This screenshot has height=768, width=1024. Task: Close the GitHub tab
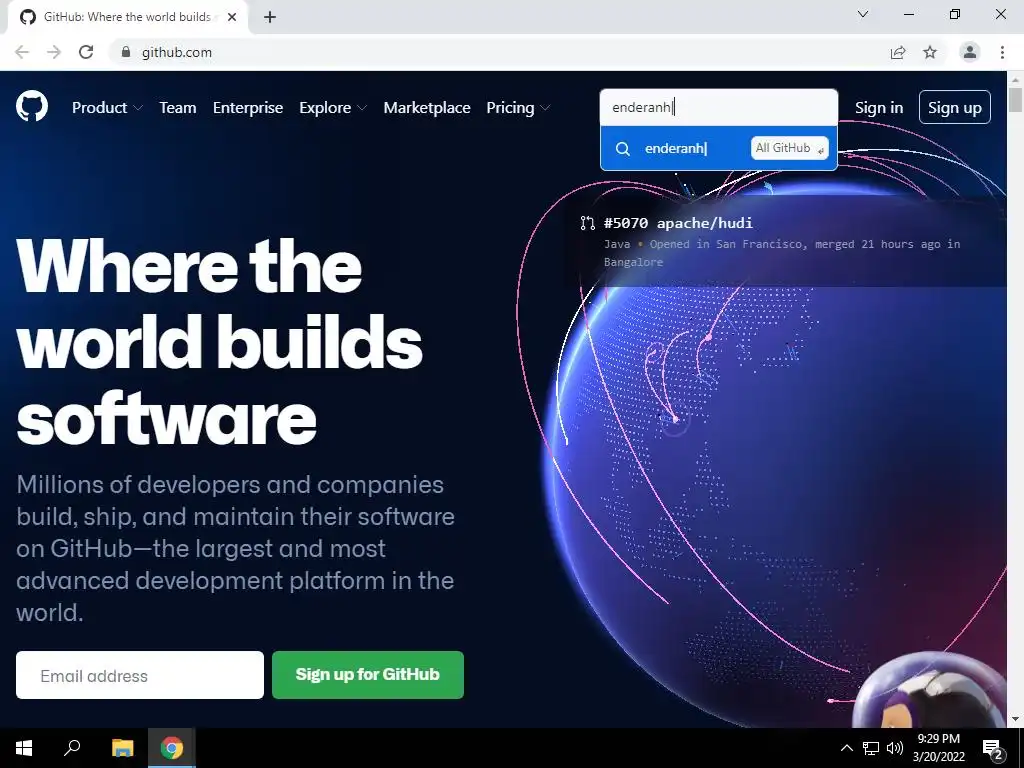tap(232, 17)
